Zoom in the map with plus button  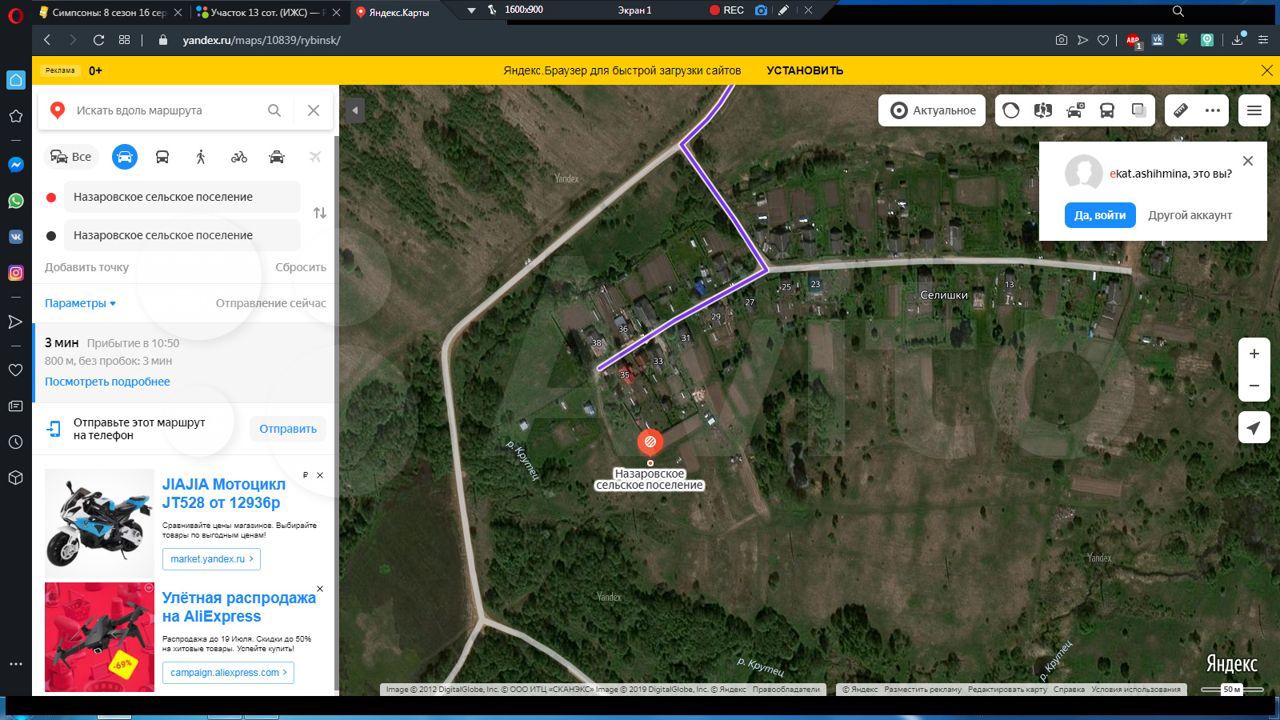pos(1254,353)
